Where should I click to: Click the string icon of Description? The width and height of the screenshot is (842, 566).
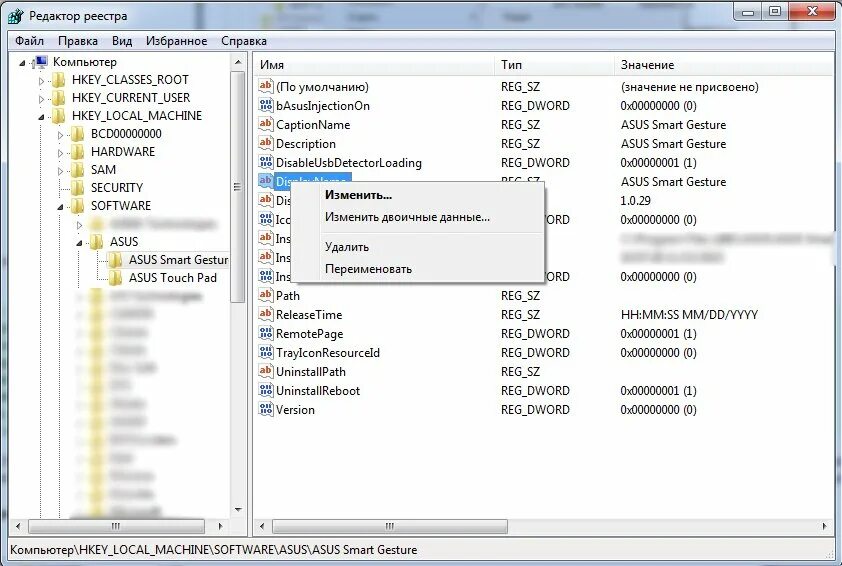266,143
